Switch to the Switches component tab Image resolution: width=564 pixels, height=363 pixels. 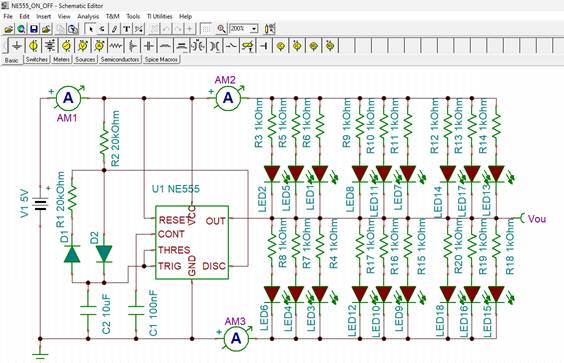pos(37,59)
